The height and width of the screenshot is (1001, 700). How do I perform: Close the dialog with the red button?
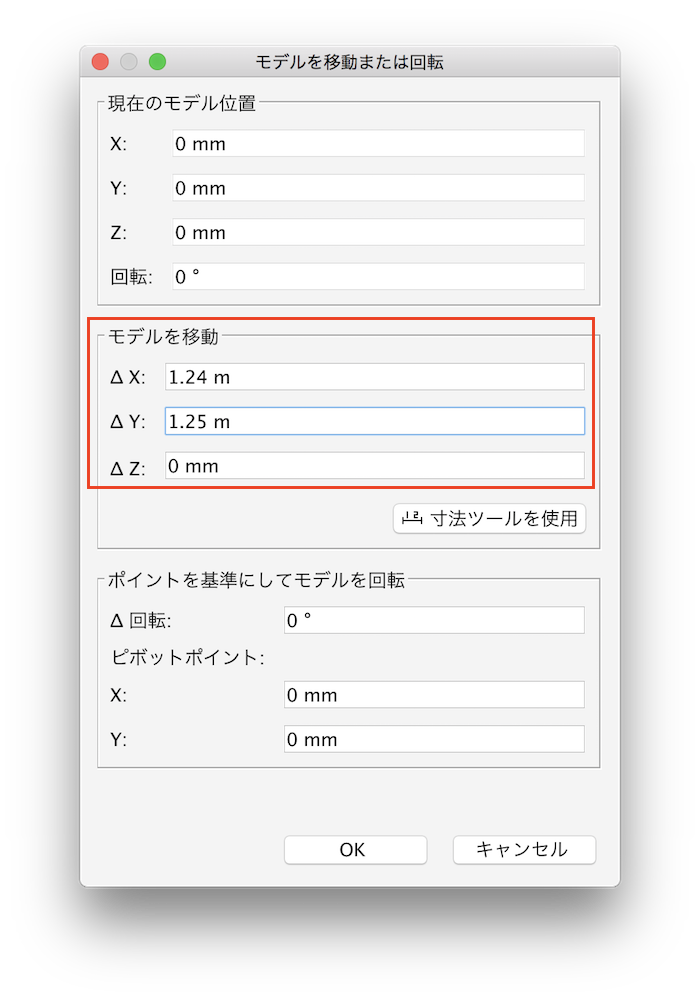pos(100,62)
